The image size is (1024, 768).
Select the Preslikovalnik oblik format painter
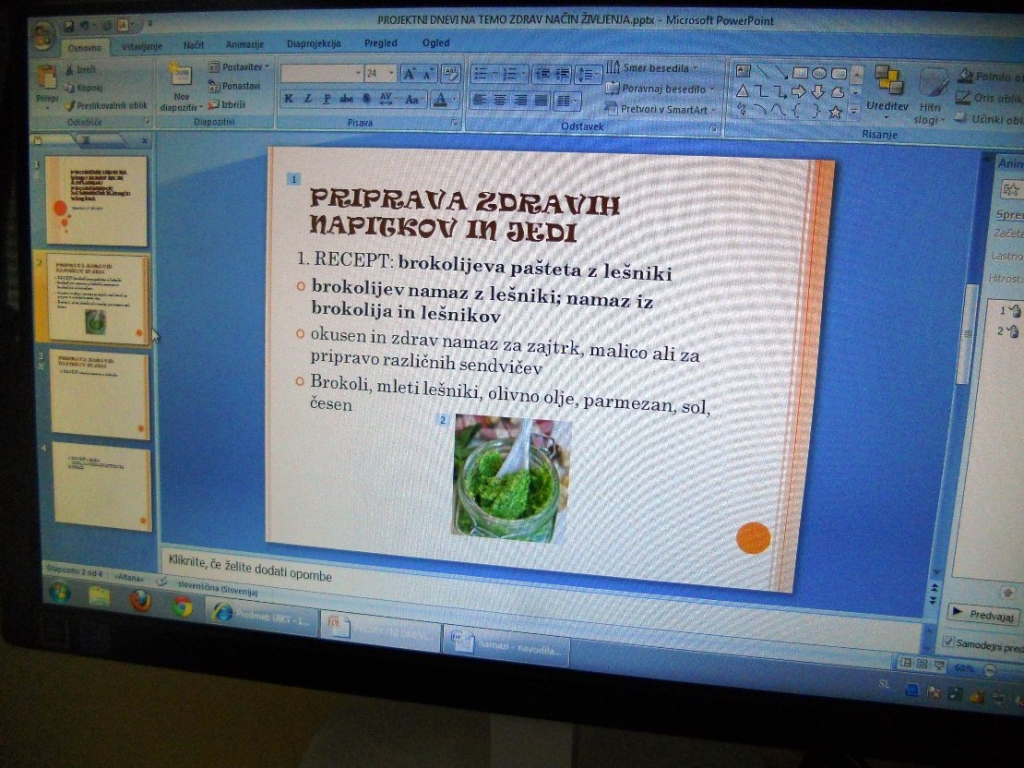click(x=105, y=105)
